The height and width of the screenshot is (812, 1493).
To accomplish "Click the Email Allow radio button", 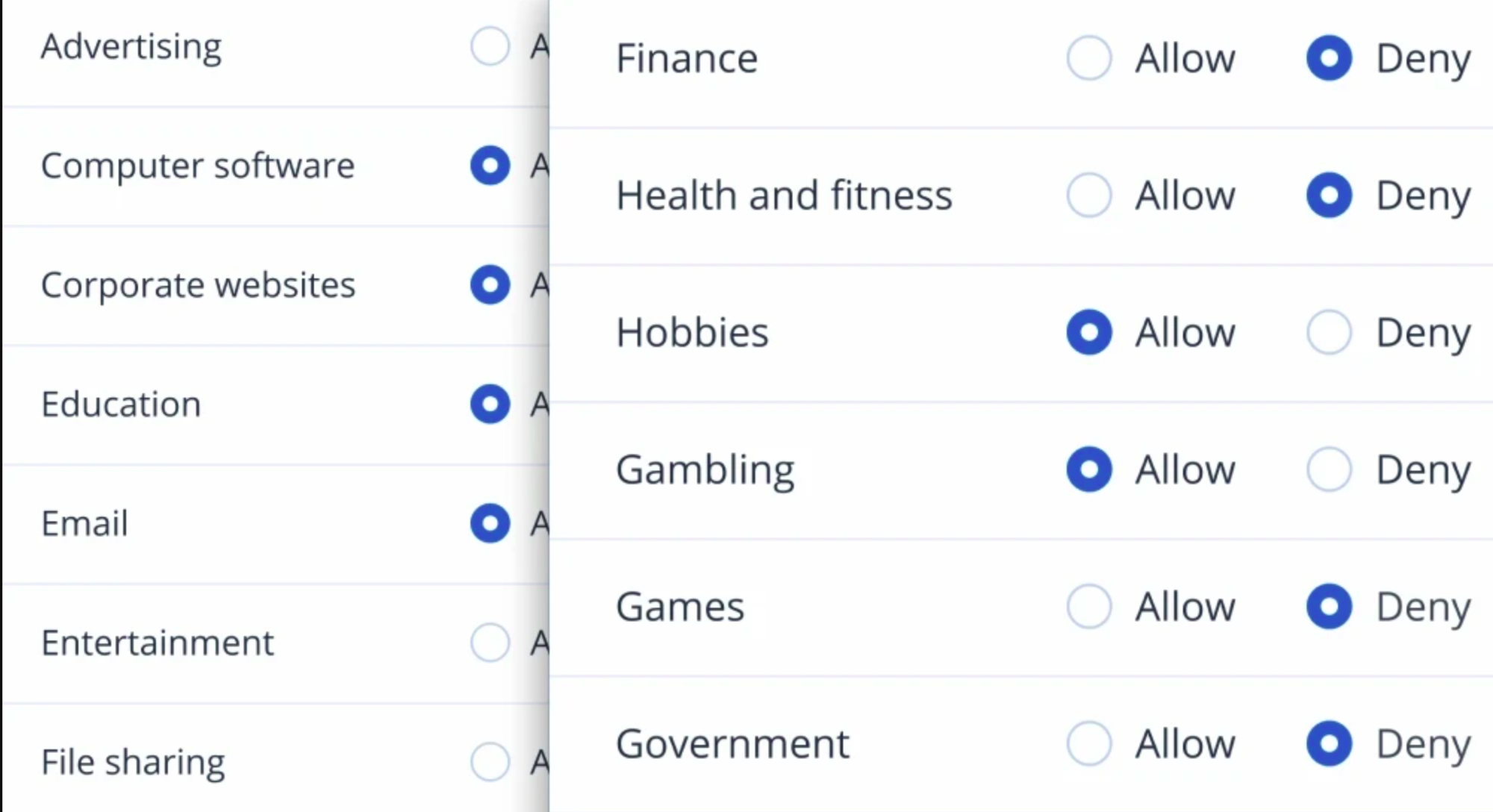I will (490, 523).
